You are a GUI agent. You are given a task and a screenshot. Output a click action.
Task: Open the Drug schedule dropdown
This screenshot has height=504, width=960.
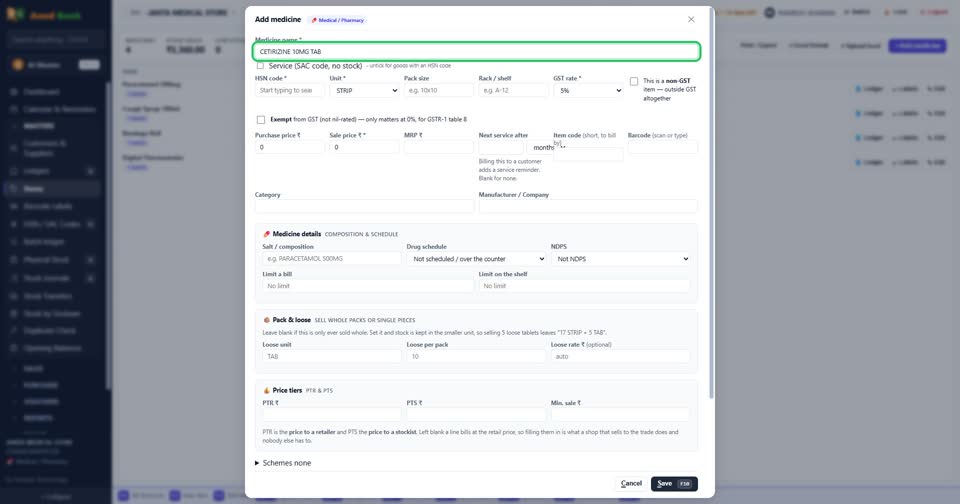[x=476, y=259]
